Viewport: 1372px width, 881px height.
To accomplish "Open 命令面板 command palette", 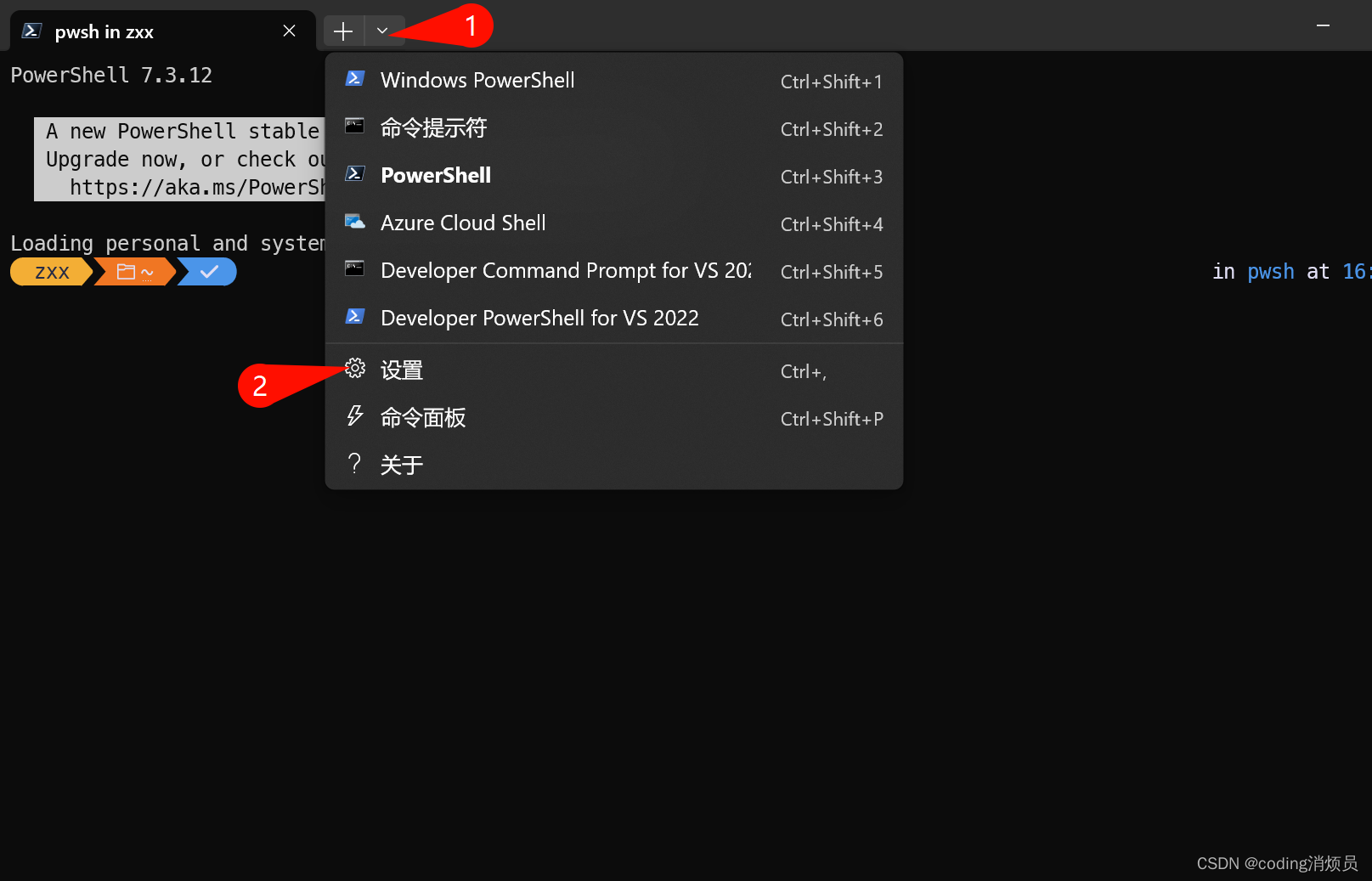I will tap(613, 418).
